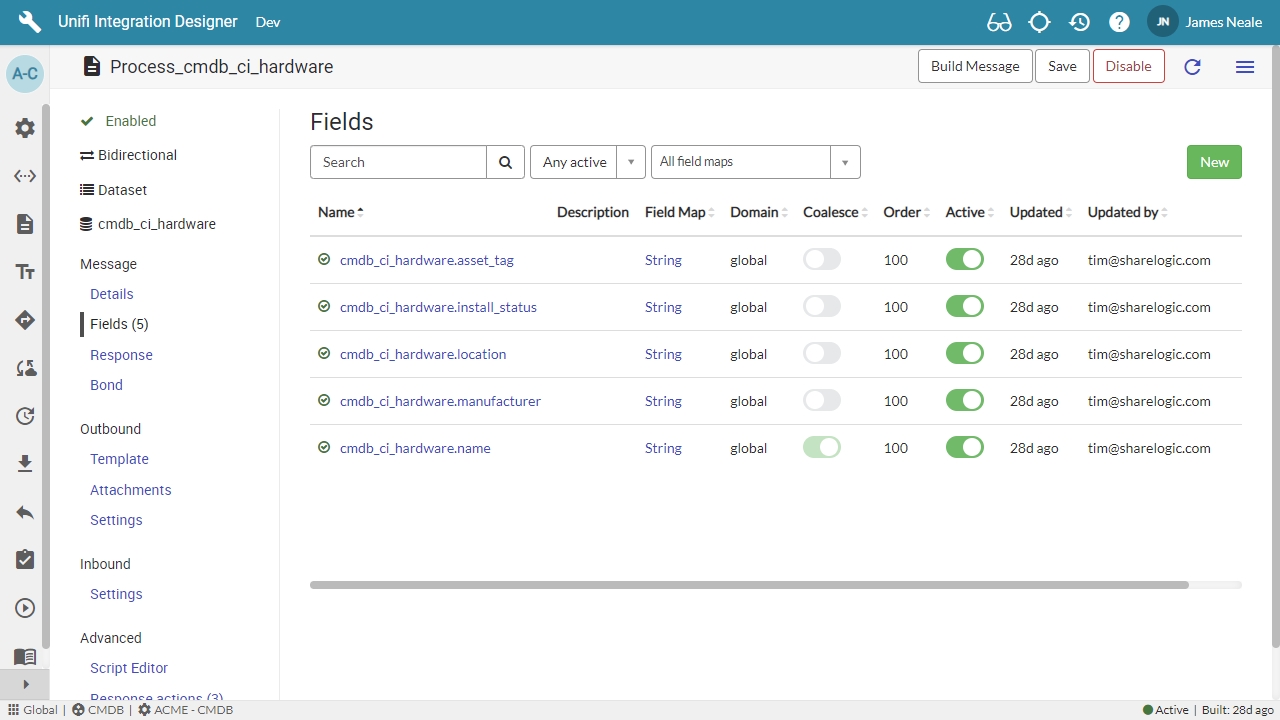Viewport: 1280px width, 720px height.
Task: Open the hamburger menu icon
Action: pos(1245,67)
